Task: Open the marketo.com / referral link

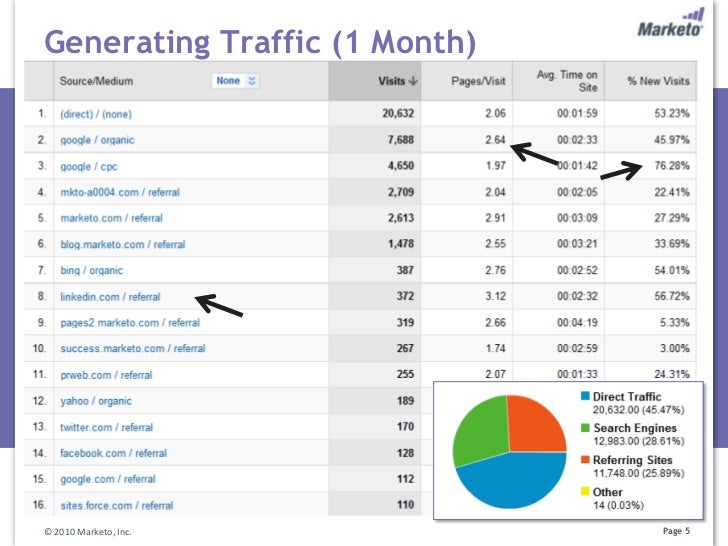Action: [x=111, y=218]
